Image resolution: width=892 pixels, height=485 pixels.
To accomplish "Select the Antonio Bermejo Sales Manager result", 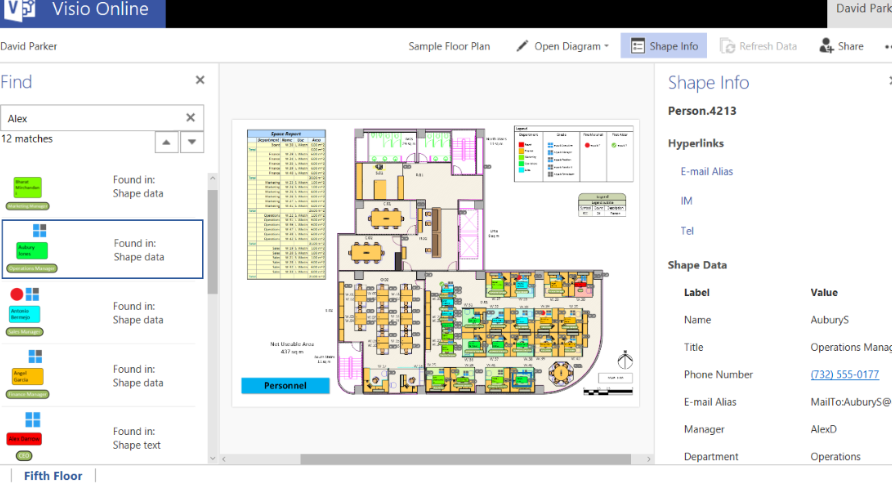I will tap(100, 313).
